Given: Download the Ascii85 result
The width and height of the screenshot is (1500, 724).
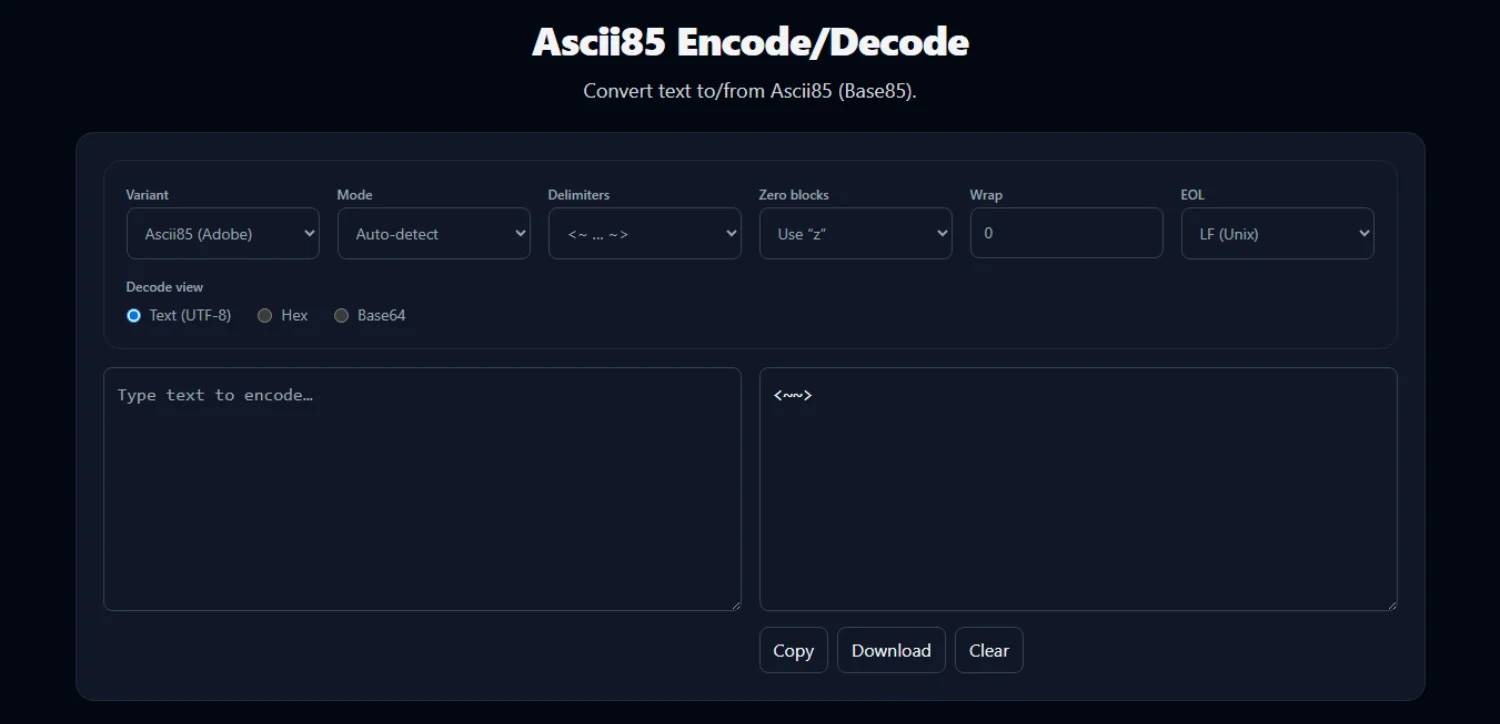Looking at the screenshot, I should point(890,650).
